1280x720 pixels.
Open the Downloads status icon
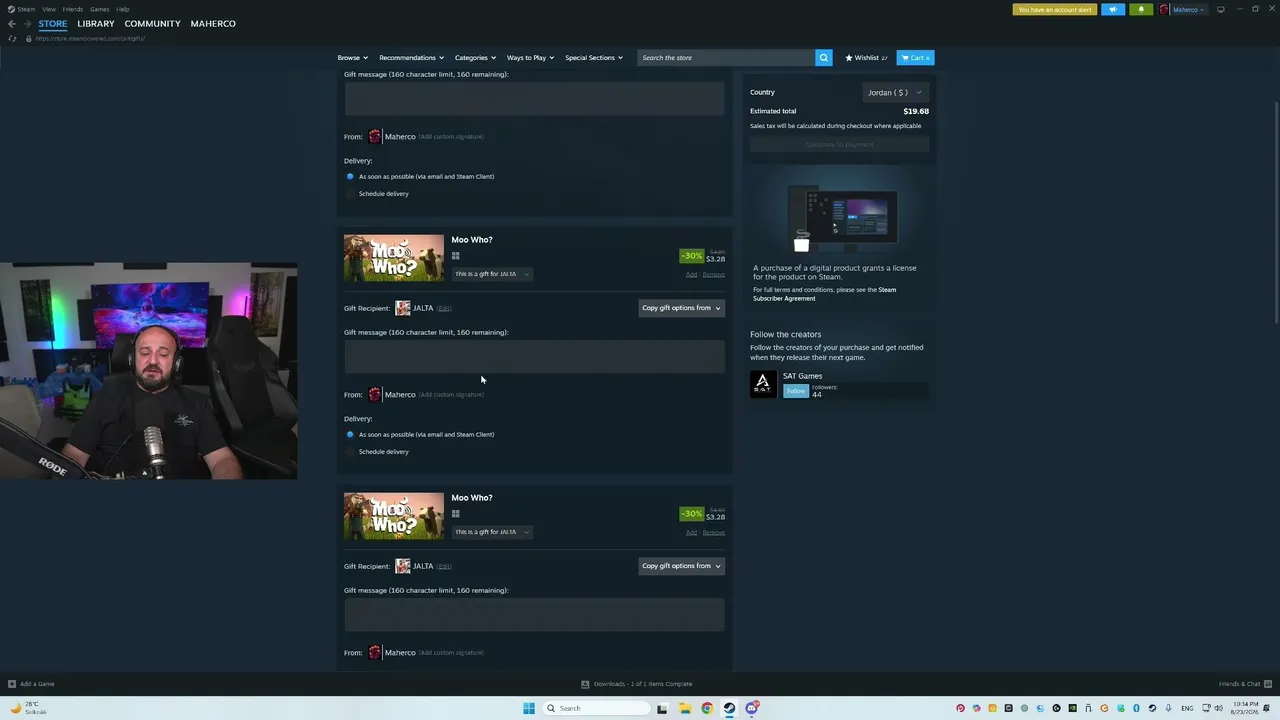(585, 684)
